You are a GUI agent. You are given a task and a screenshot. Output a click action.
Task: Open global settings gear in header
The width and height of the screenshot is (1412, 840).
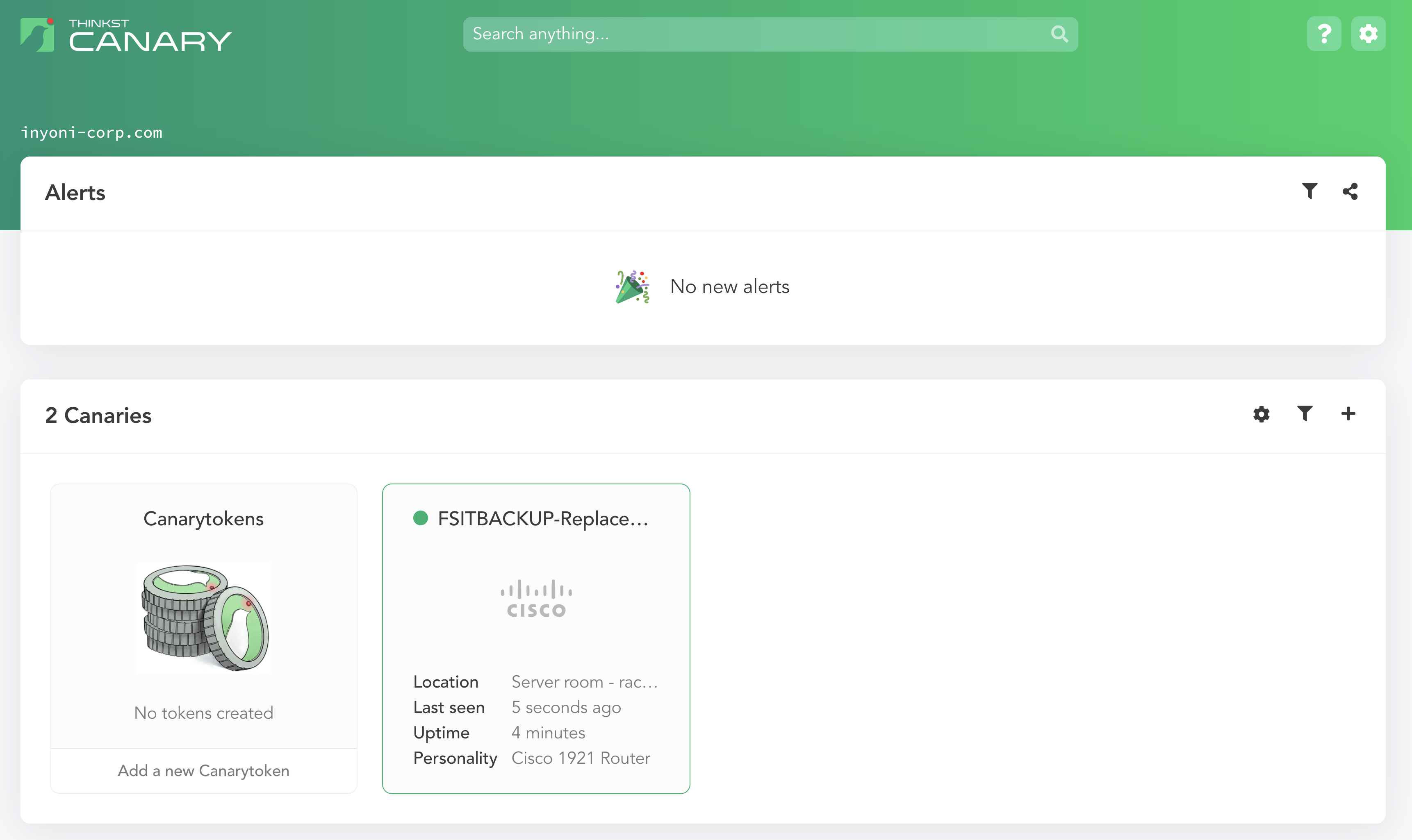click(1368, 34)
